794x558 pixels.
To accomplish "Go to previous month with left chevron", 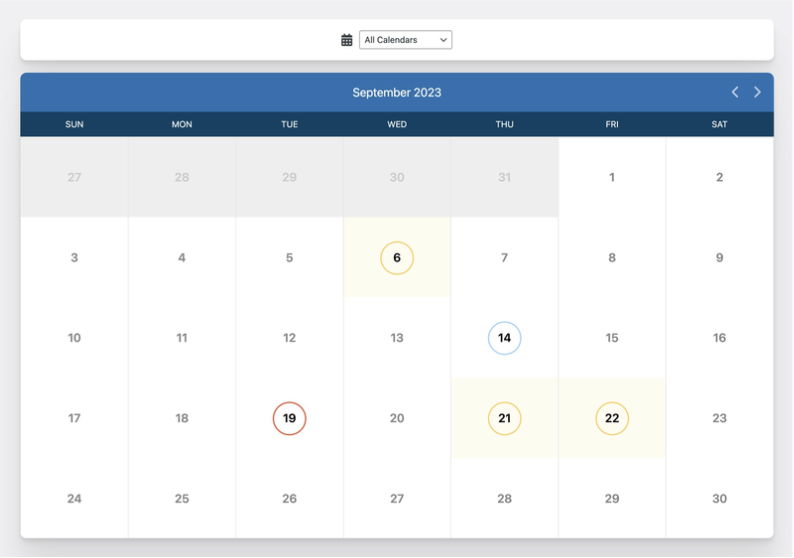I will (x=735, y=92).
